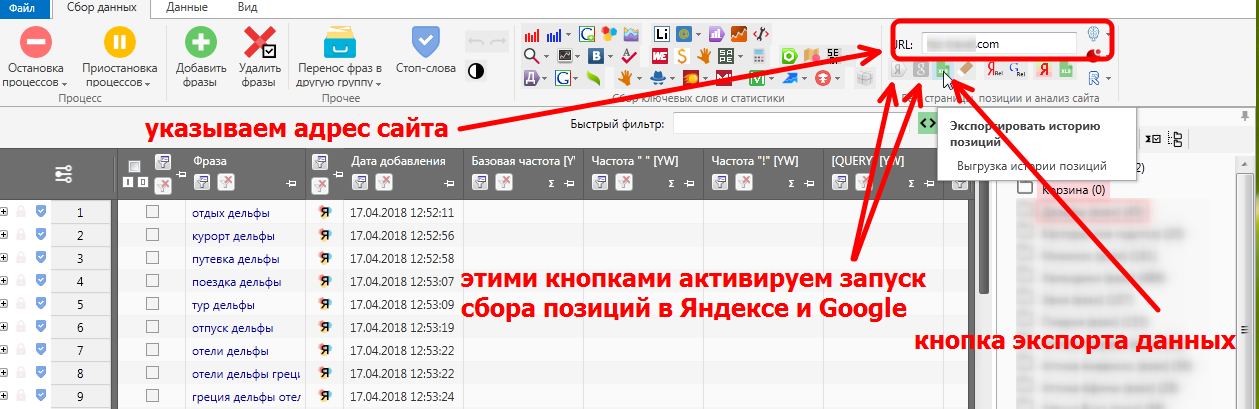Open the phrase link 'курорт дельфы'
The image size is (1259, 409).
tap(233, 236)
